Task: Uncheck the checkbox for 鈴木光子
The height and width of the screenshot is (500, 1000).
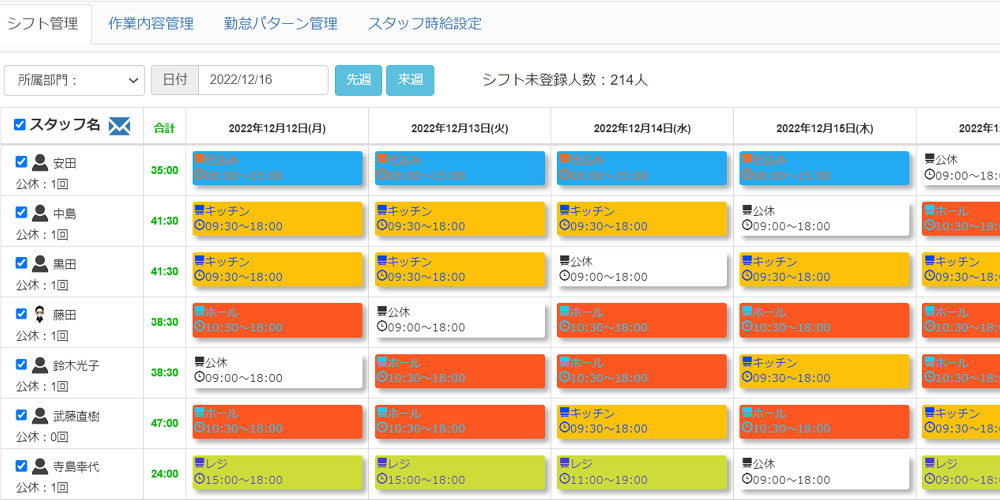Action: coord(21,364)
